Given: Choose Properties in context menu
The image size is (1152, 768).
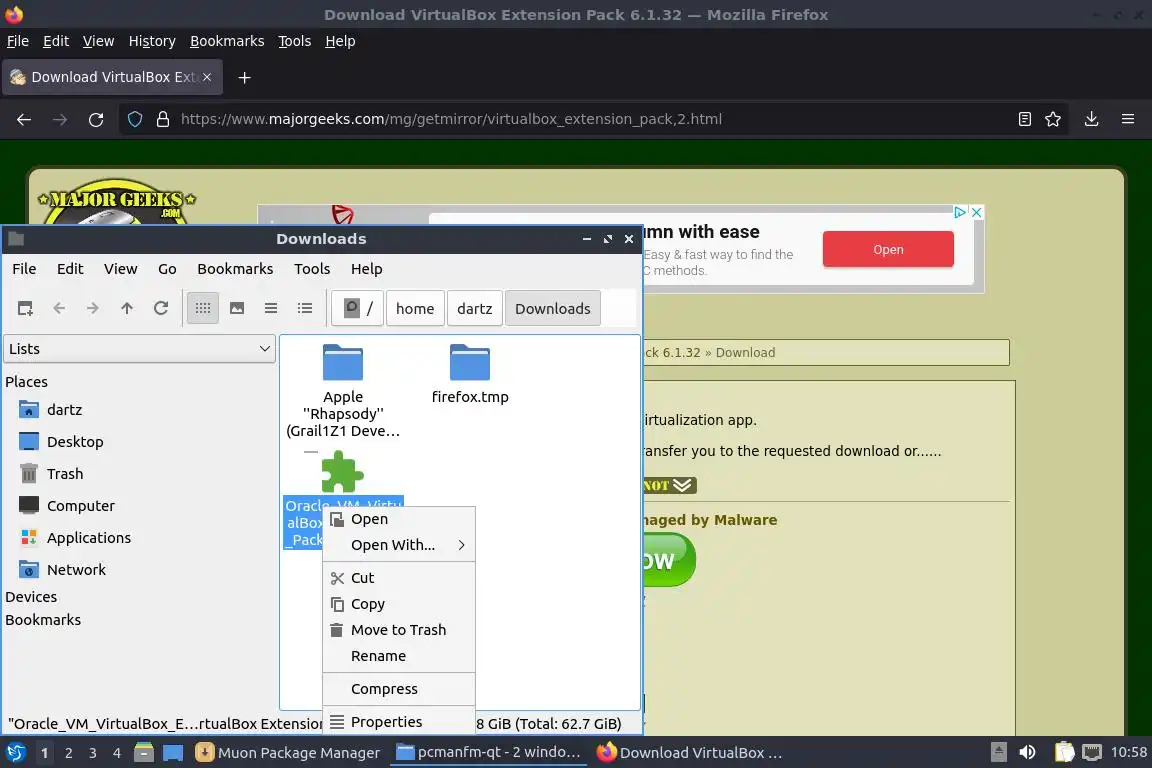Looking at the screenshot, I should (399, 722).
